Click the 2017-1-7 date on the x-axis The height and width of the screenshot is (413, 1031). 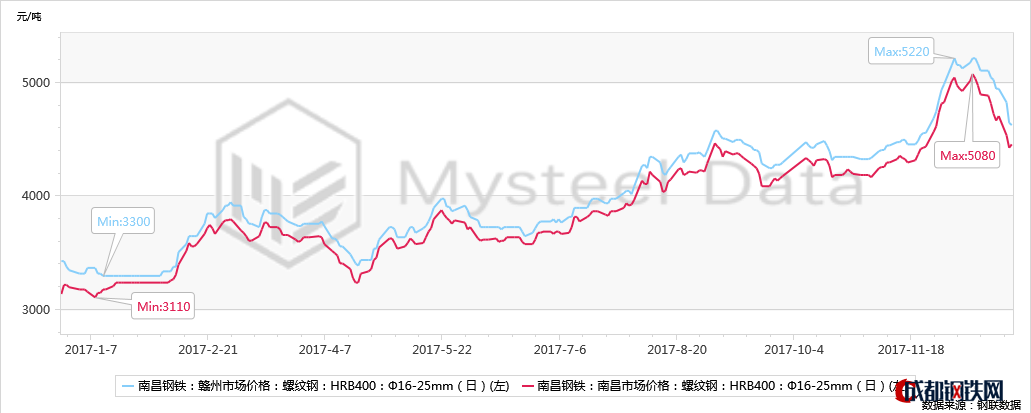point(91,349)
